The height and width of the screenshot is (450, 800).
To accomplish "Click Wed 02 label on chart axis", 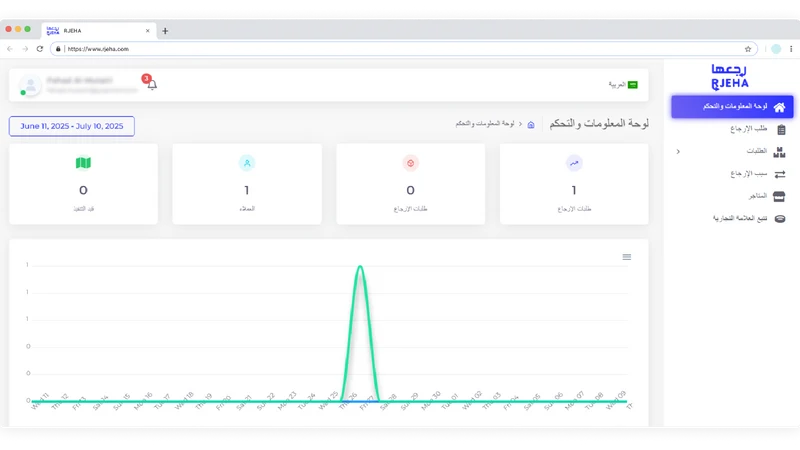I will click(472, 401).
